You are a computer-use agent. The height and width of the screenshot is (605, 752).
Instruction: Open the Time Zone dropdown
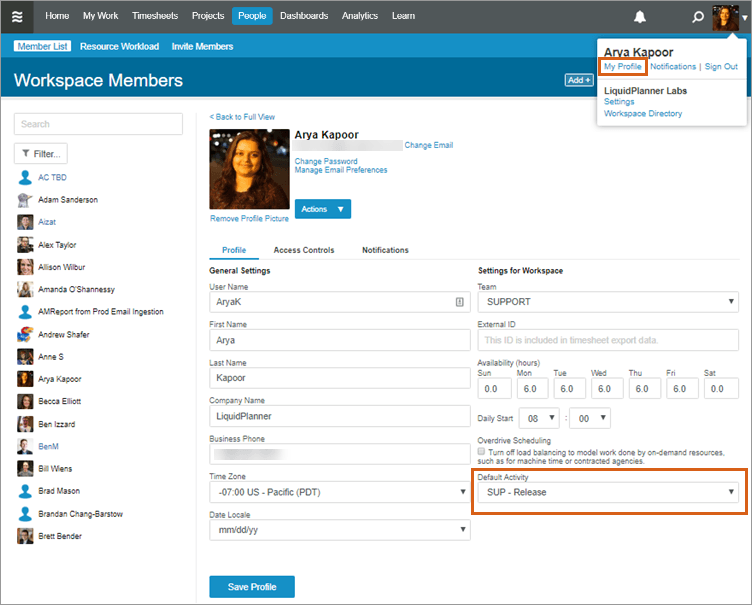coord(339,492)
